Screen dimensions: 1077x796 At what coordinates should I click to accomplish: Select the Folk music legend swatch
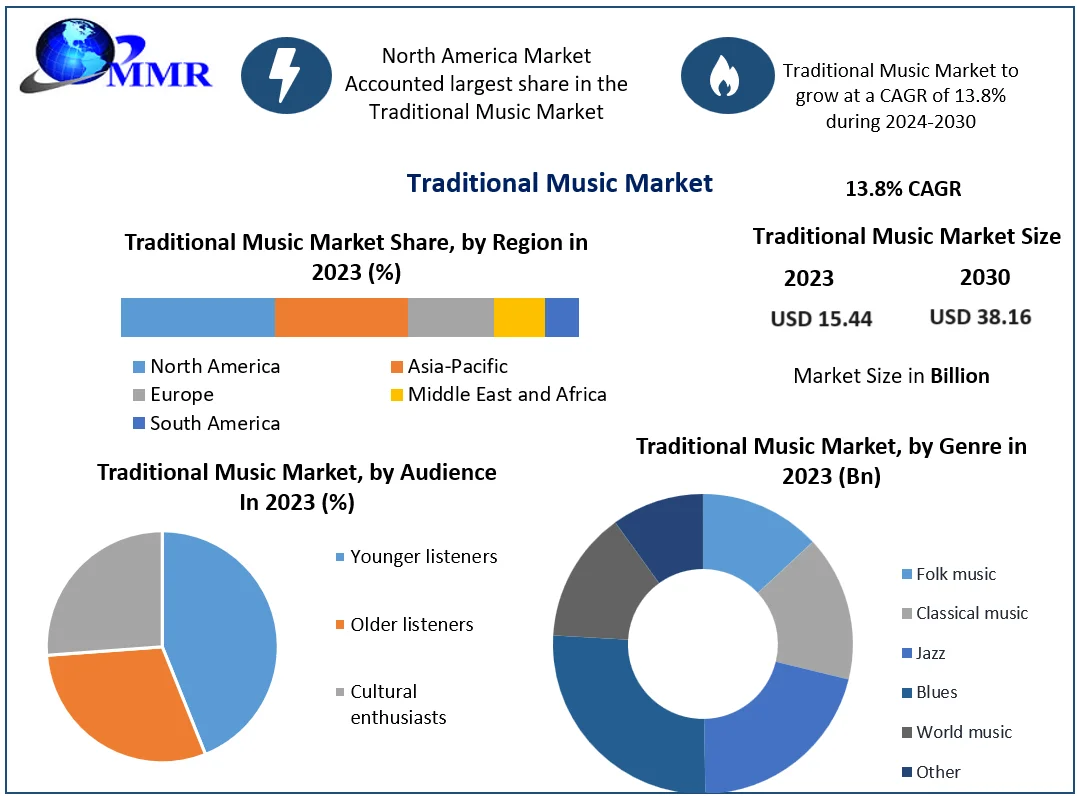(x=906, y=574)
